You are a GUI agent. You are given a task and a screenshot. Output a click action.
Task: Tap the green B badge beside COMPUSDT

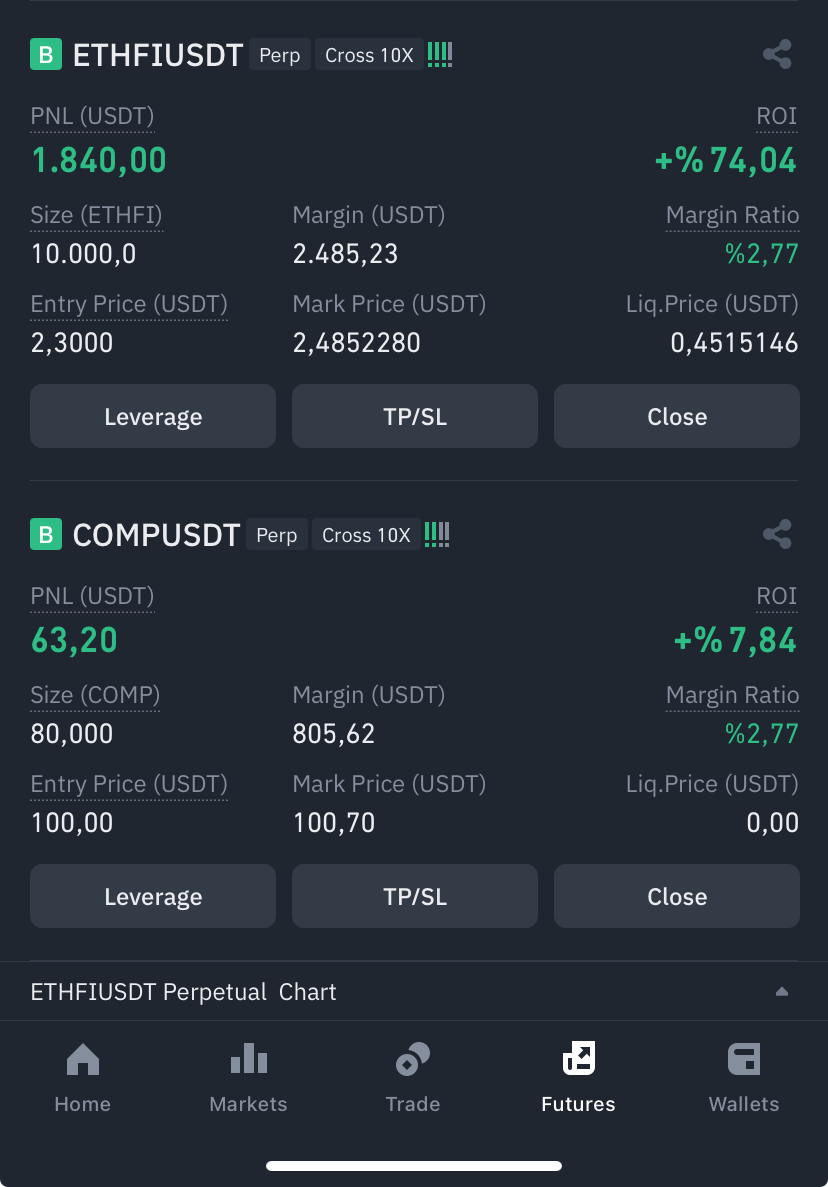pos(46,535)
